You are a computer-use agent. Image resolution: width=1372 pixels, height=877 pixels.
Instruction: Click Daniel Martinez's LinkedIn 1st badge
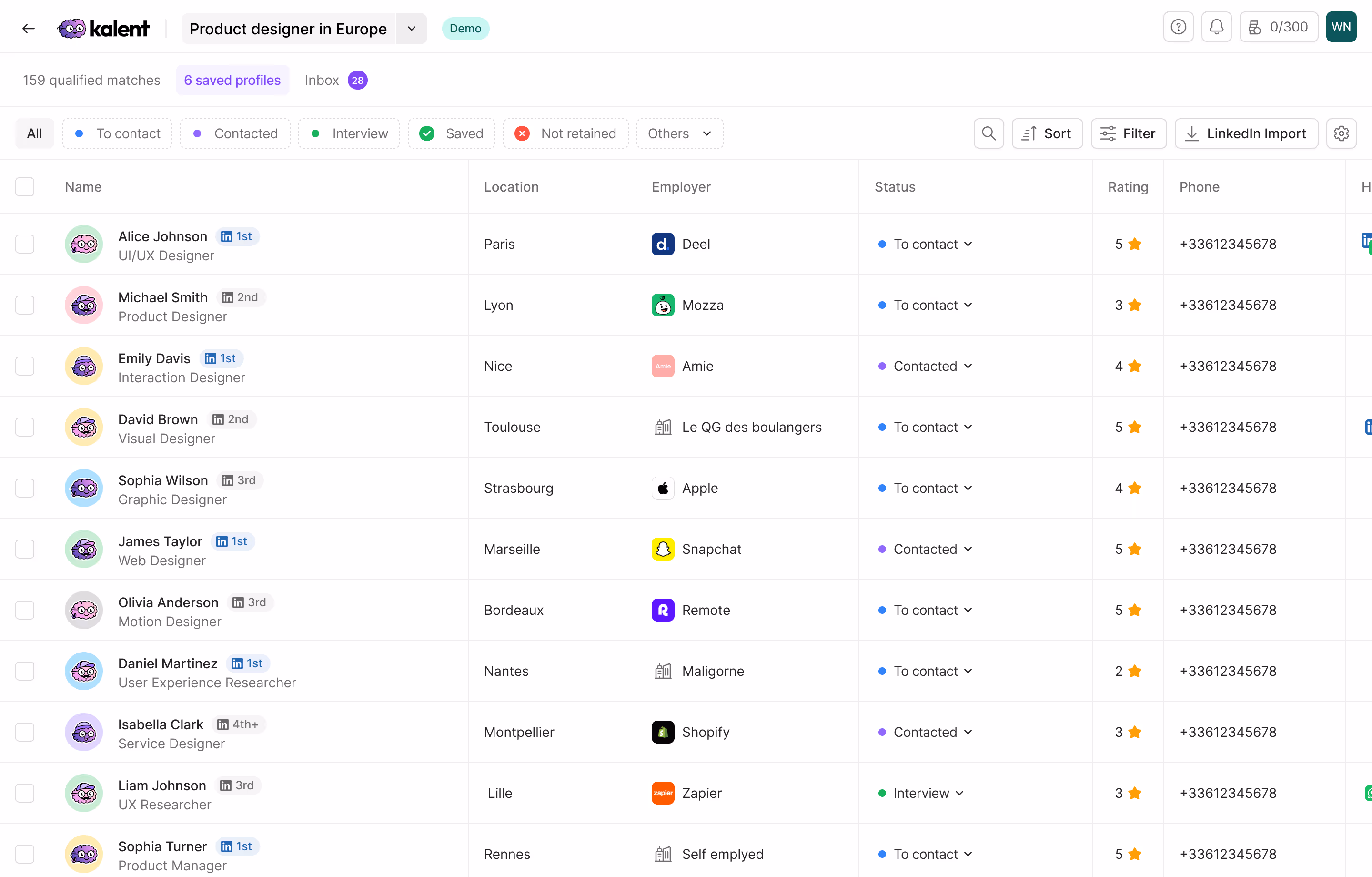248,664
